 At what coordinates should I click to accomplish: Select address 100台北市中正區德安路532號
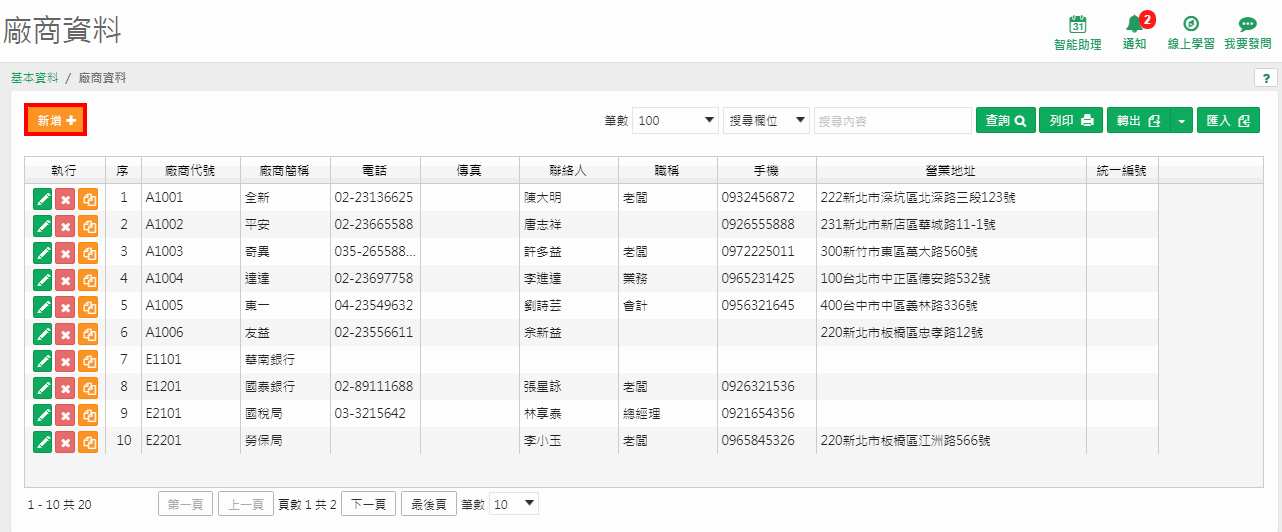[951, 279]
